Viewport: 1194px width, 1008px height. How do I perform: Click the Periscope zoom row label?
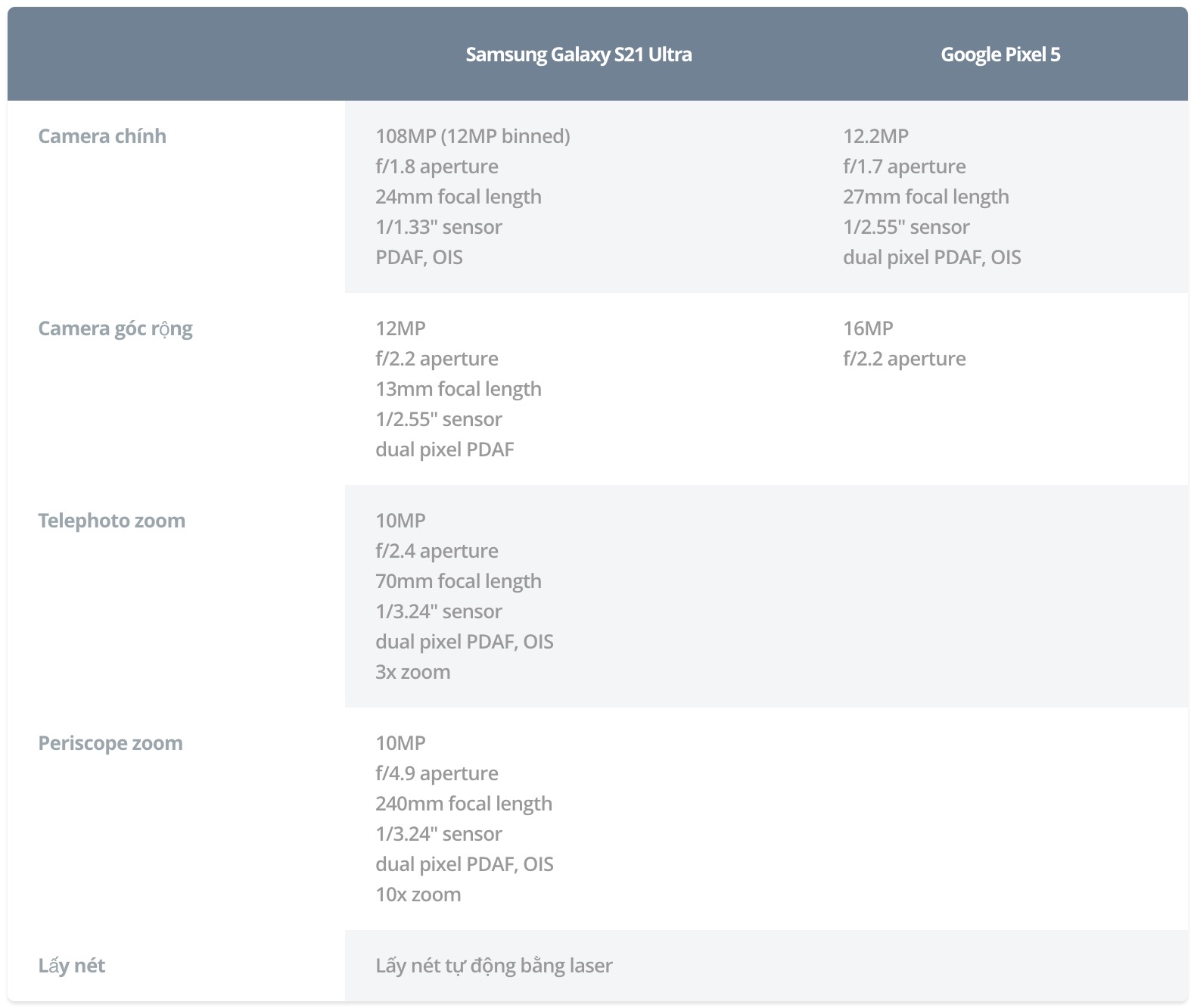coord(110,743)
